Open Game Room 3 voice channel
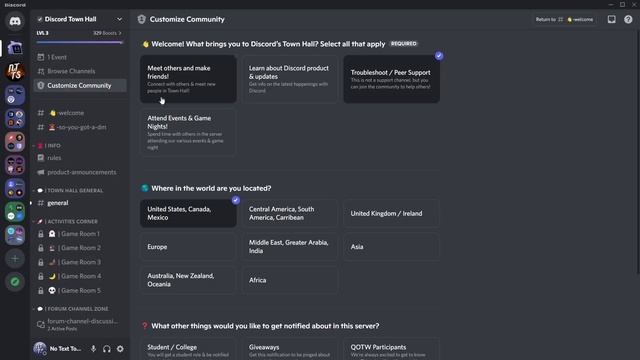The image size is (640, 360). point(80,262)
